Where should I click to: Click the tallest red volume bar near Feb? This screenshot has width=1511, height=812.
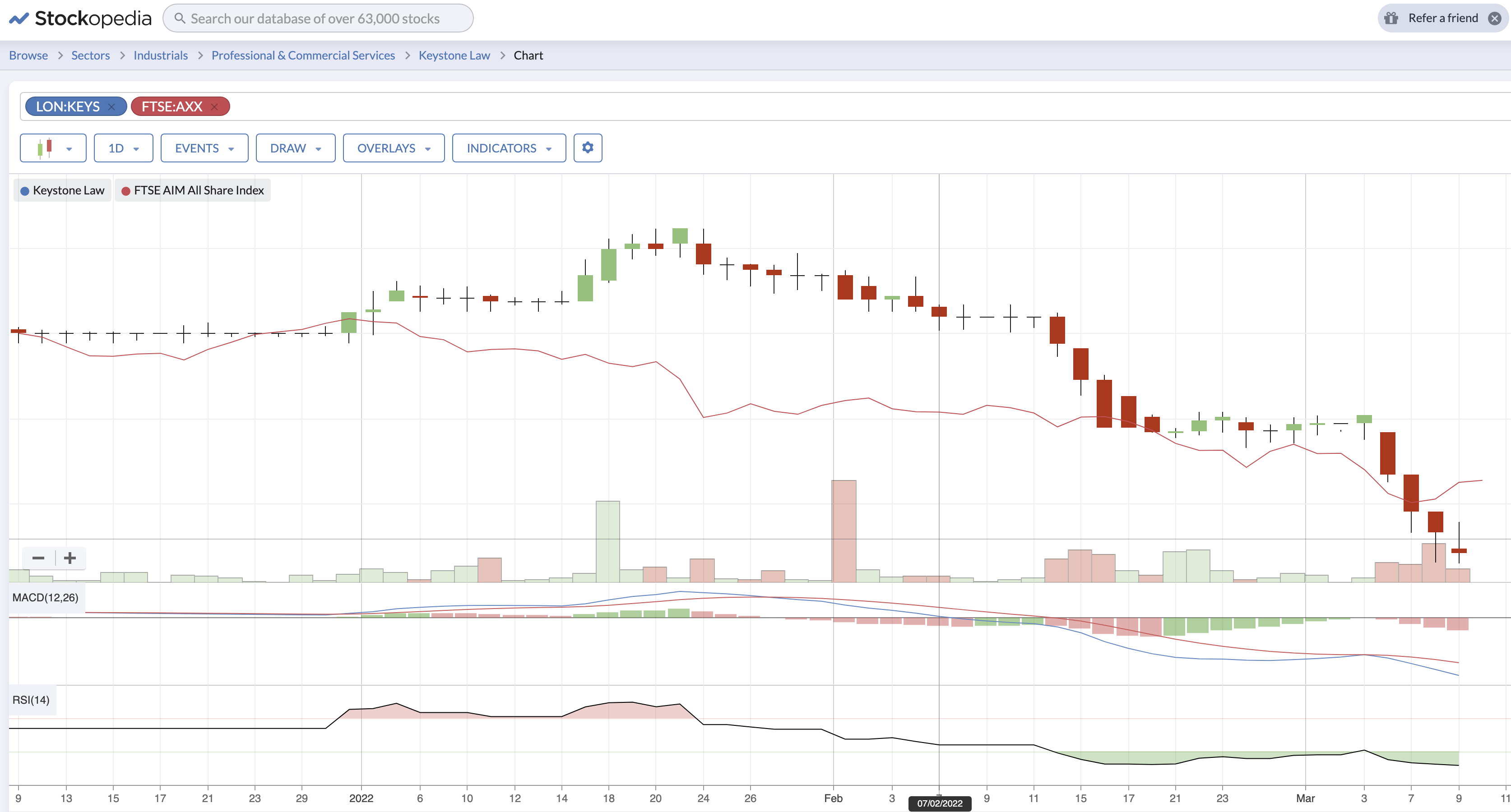pos(844,531)
